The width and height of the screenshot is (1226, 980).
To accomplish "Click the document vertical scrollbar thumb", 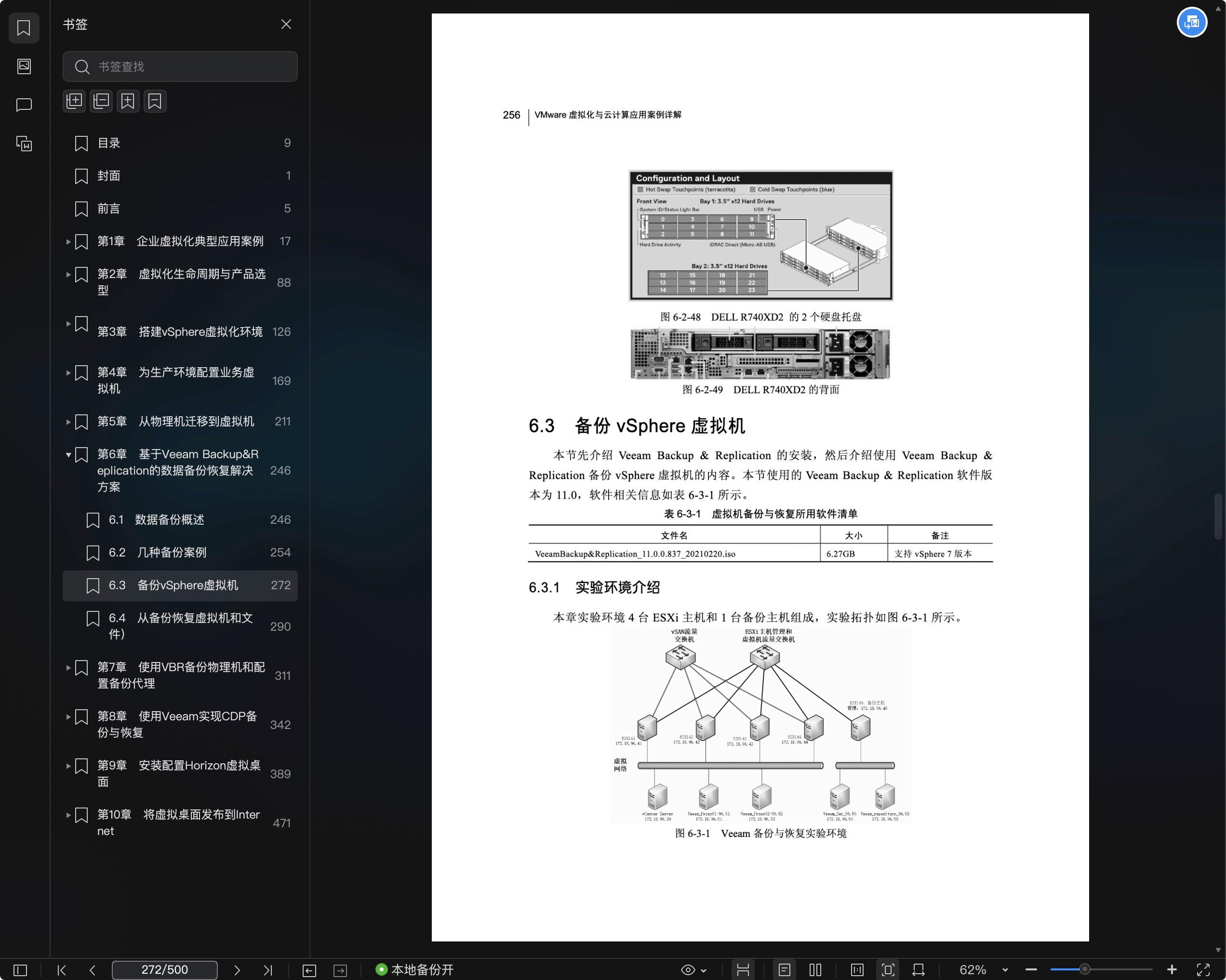I will 1217,516.
